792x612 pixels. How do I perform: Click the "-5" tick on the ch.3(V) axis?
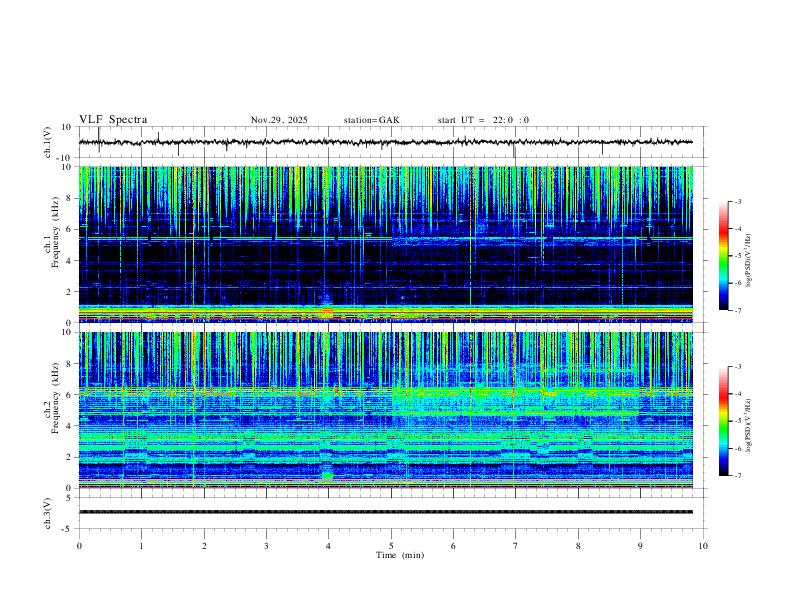tap(68, 529)
